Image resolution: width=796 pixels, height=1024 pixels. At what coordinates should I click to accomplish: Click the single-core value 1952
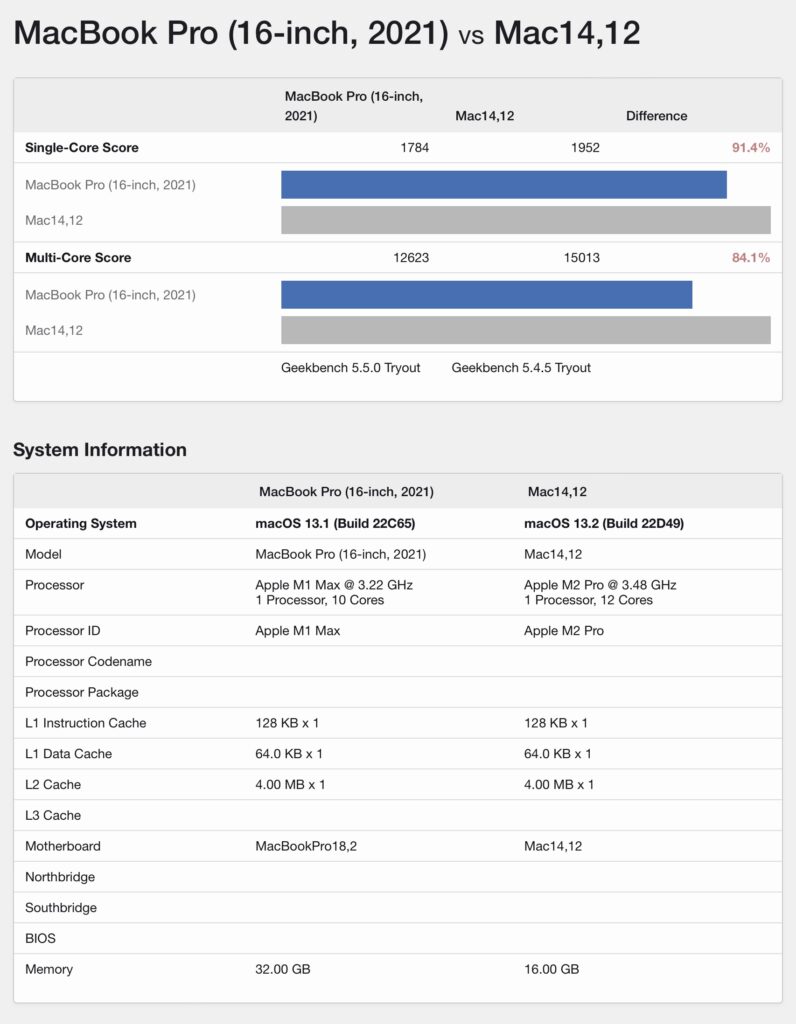pyautogui.click(x=585, y=148)
